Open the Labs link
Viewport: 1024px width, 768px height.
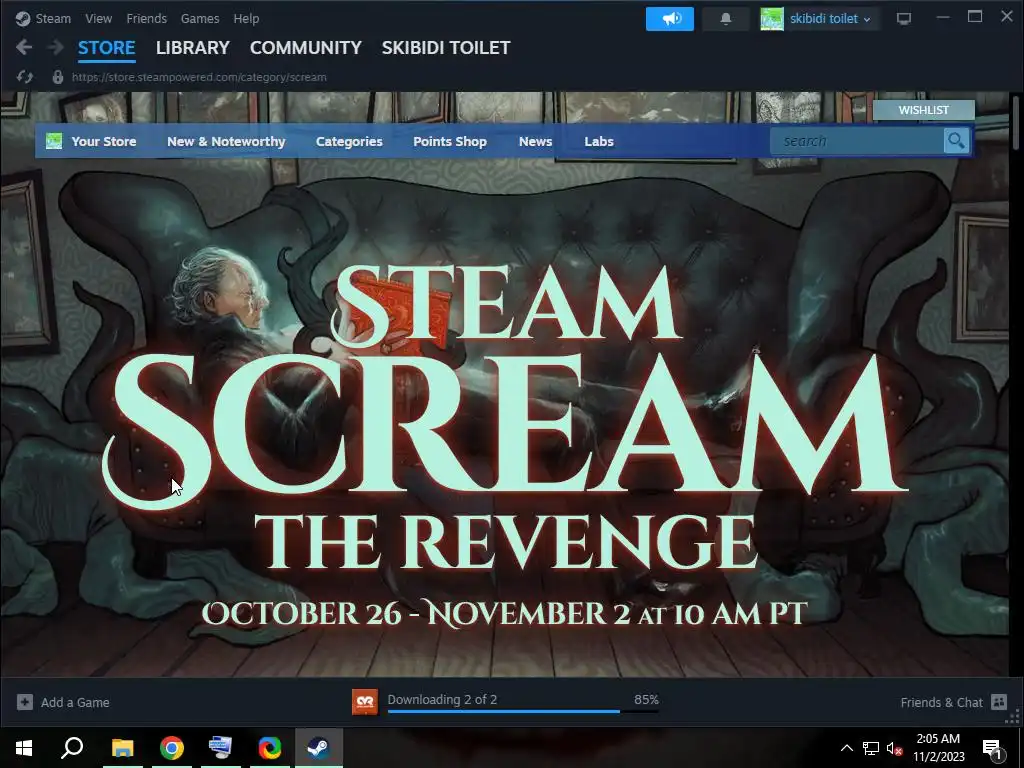599,141
